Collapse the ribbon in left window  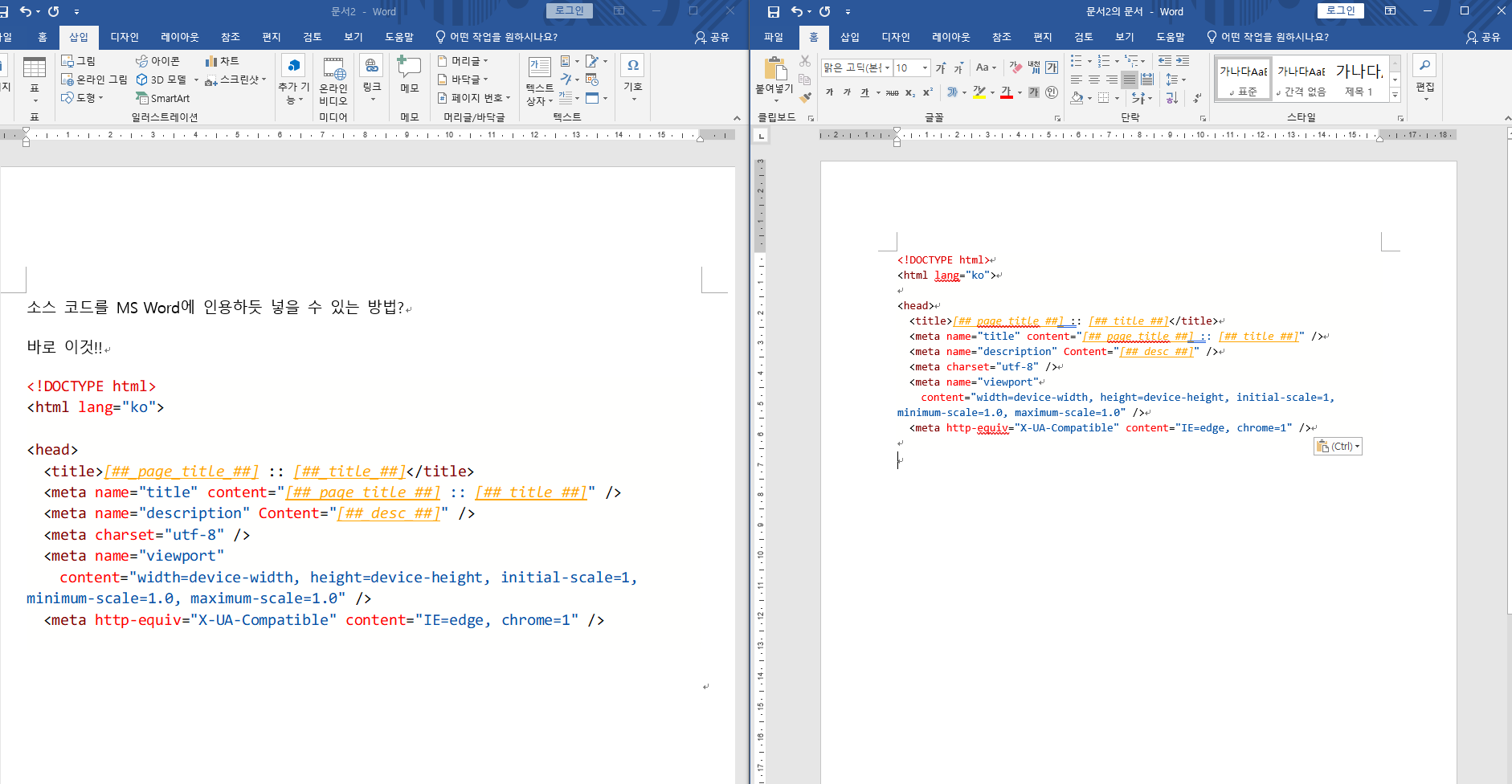(737, 118)
